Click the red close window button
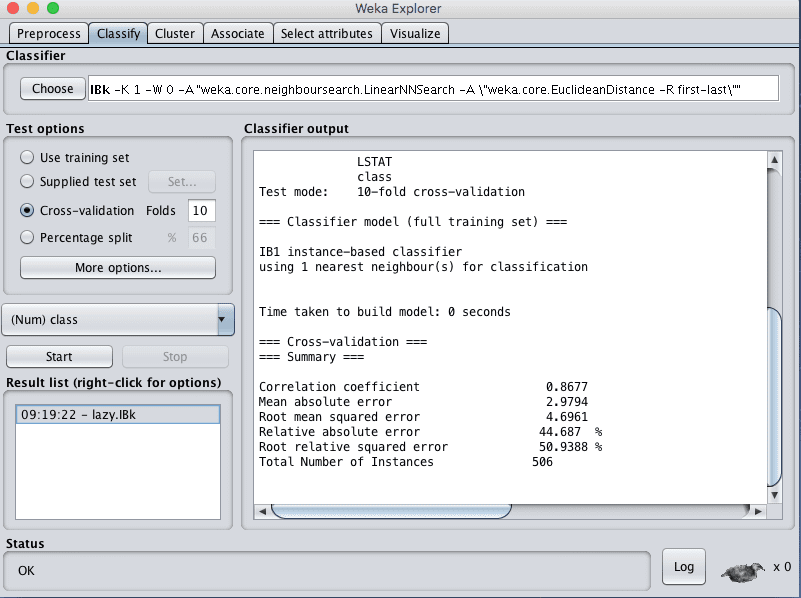This screenshot has height=598, width=801. (x=13, y=8)
